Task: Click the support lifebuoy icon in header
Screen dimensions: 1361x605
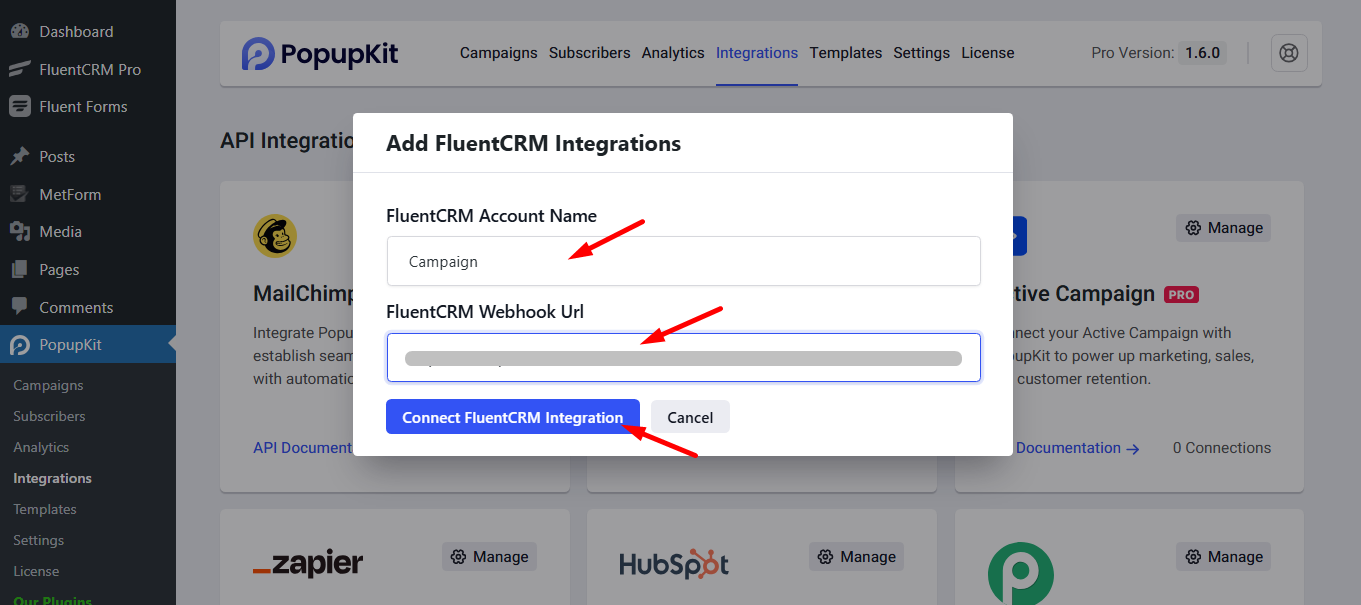Action: point(1289,53)
